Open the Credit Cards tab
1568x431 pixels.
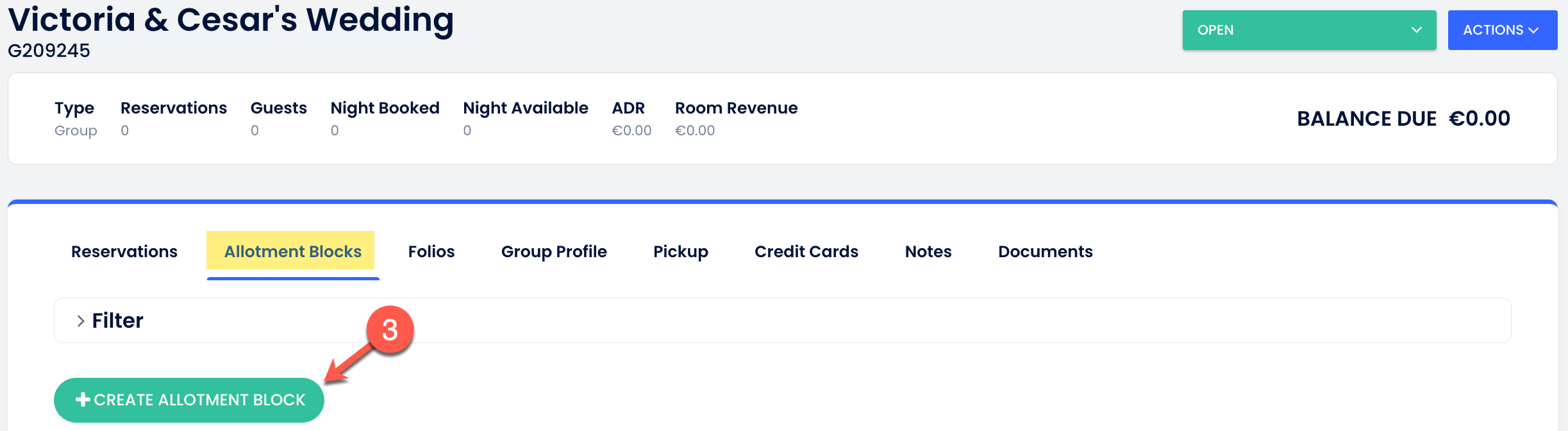(806, 251)
